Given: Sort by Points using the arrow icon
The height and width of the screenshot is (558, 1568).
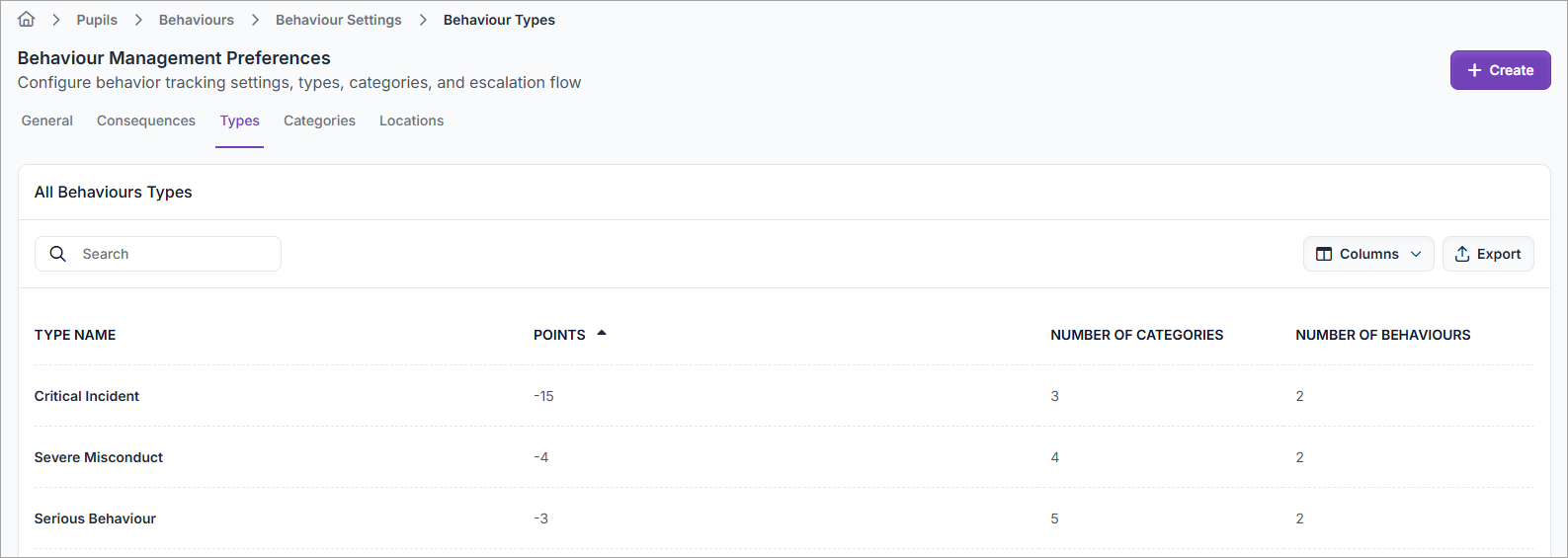Looking at the screenshot, I should click(x=602, y=334).
